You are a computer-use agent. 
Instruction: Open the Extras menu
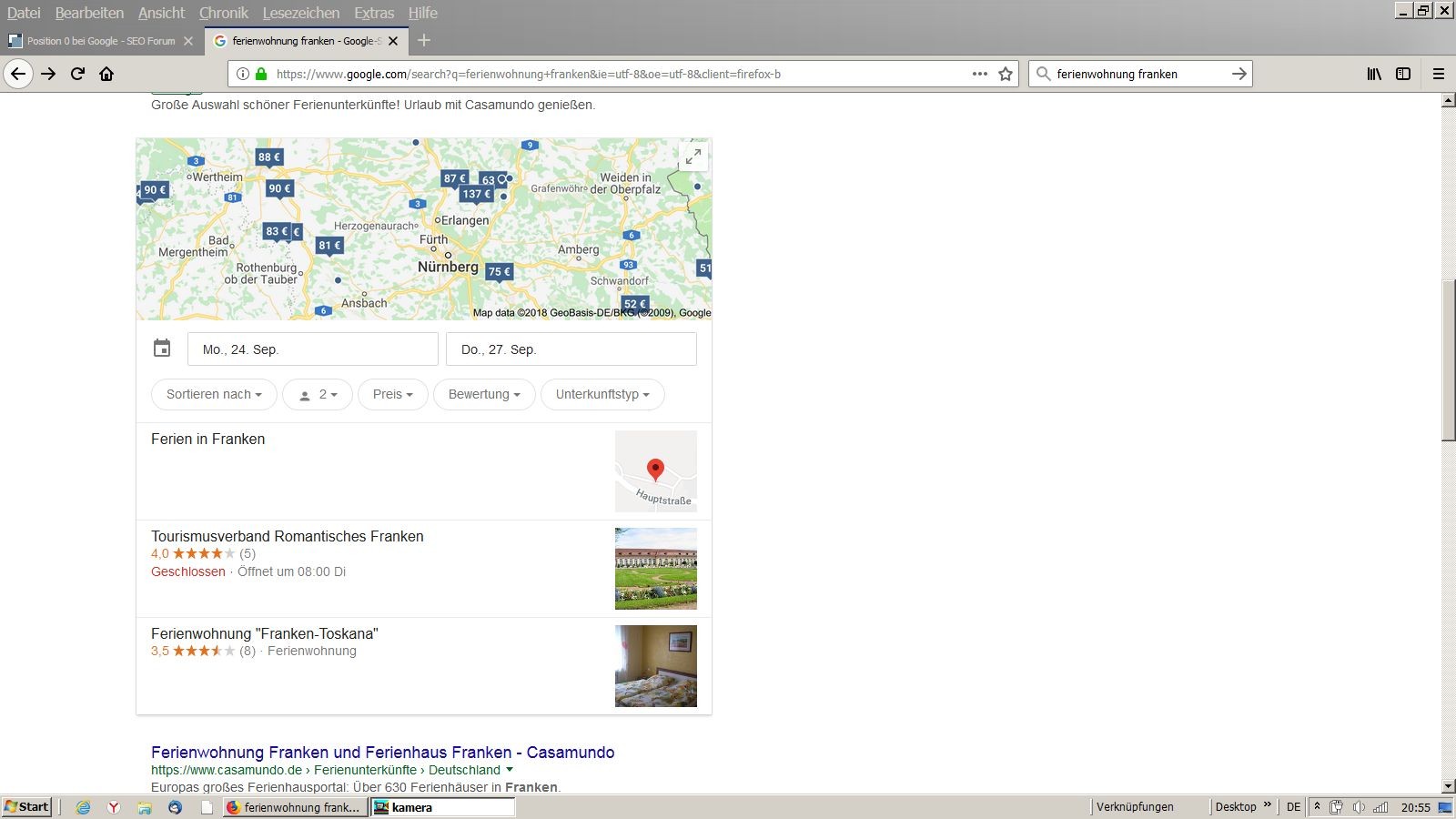pos(374,13)
